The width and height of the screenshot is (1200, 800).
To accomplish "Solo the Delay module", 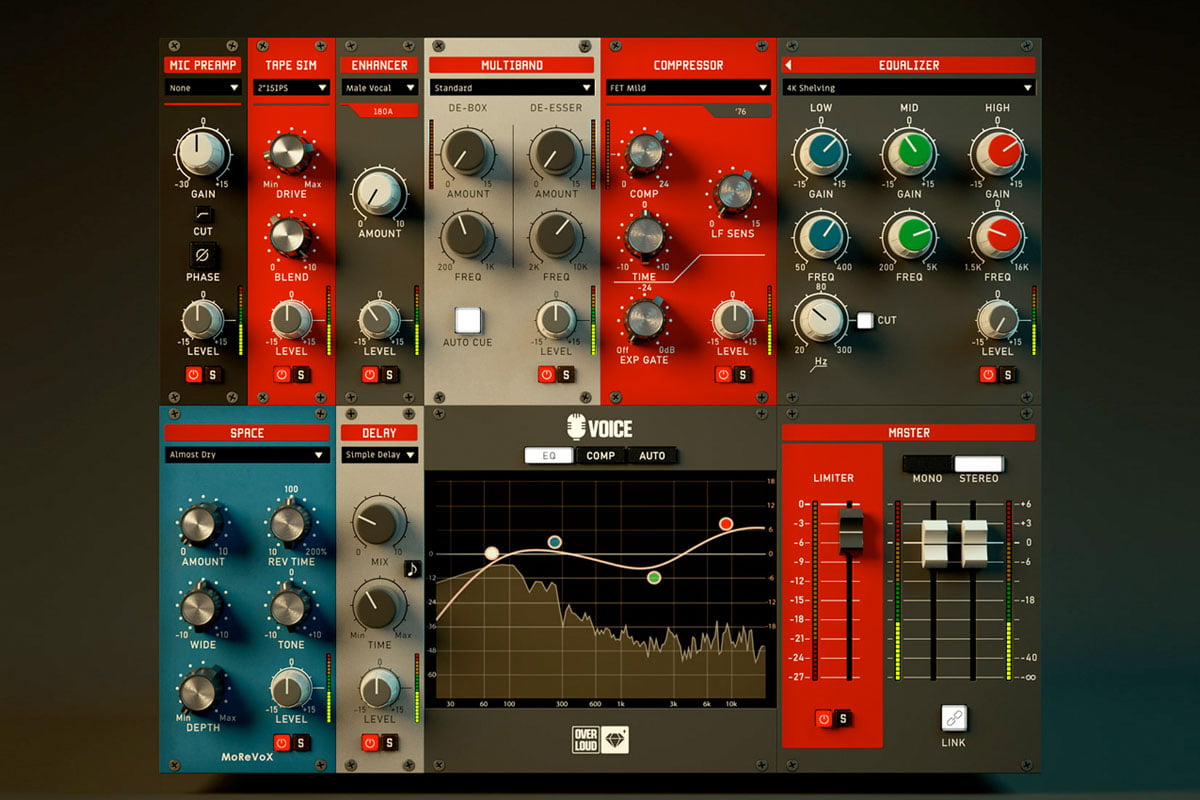I will (x=388, y=742).
